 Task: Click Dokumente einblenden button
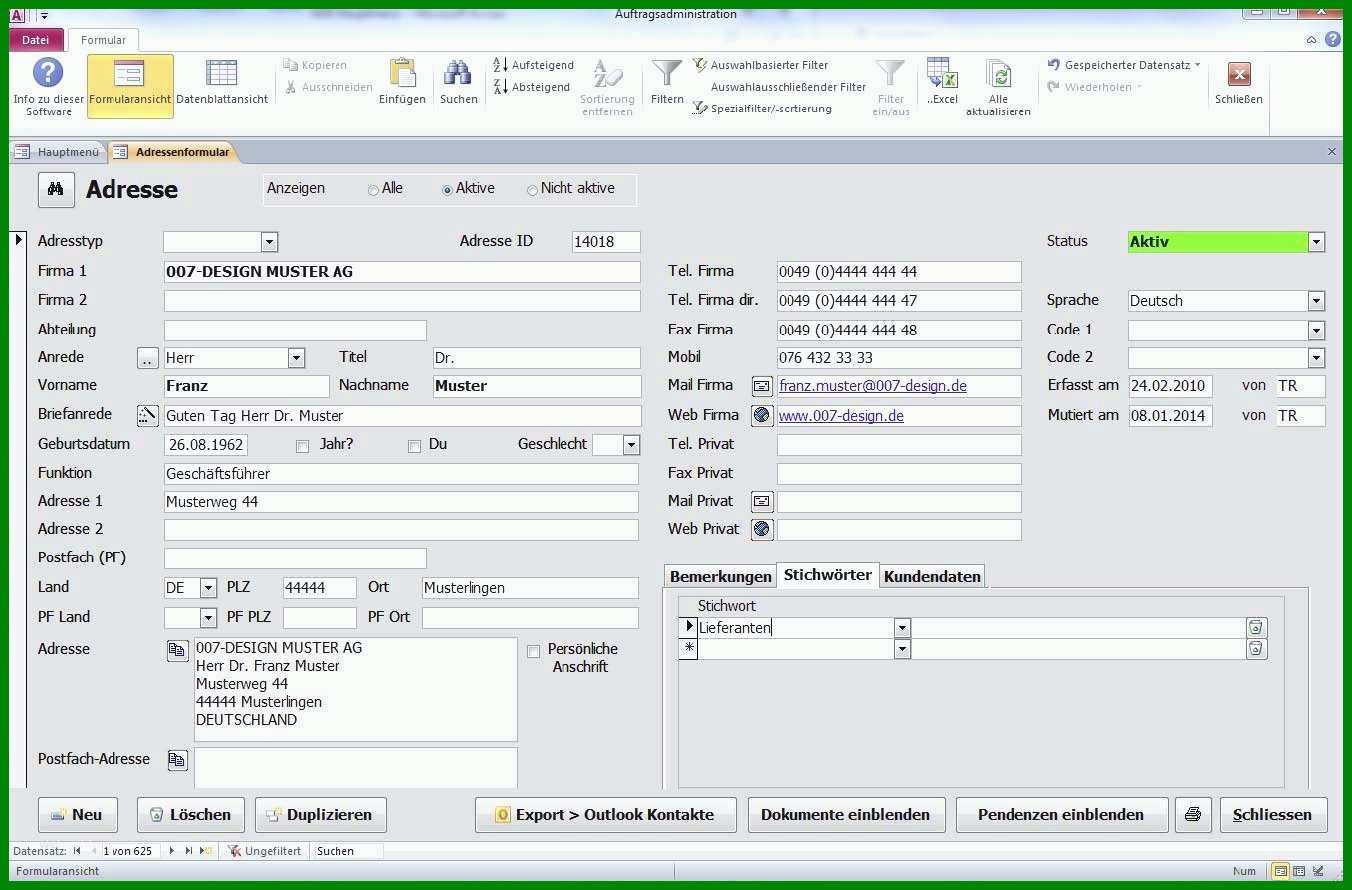[x=845, y=815]
